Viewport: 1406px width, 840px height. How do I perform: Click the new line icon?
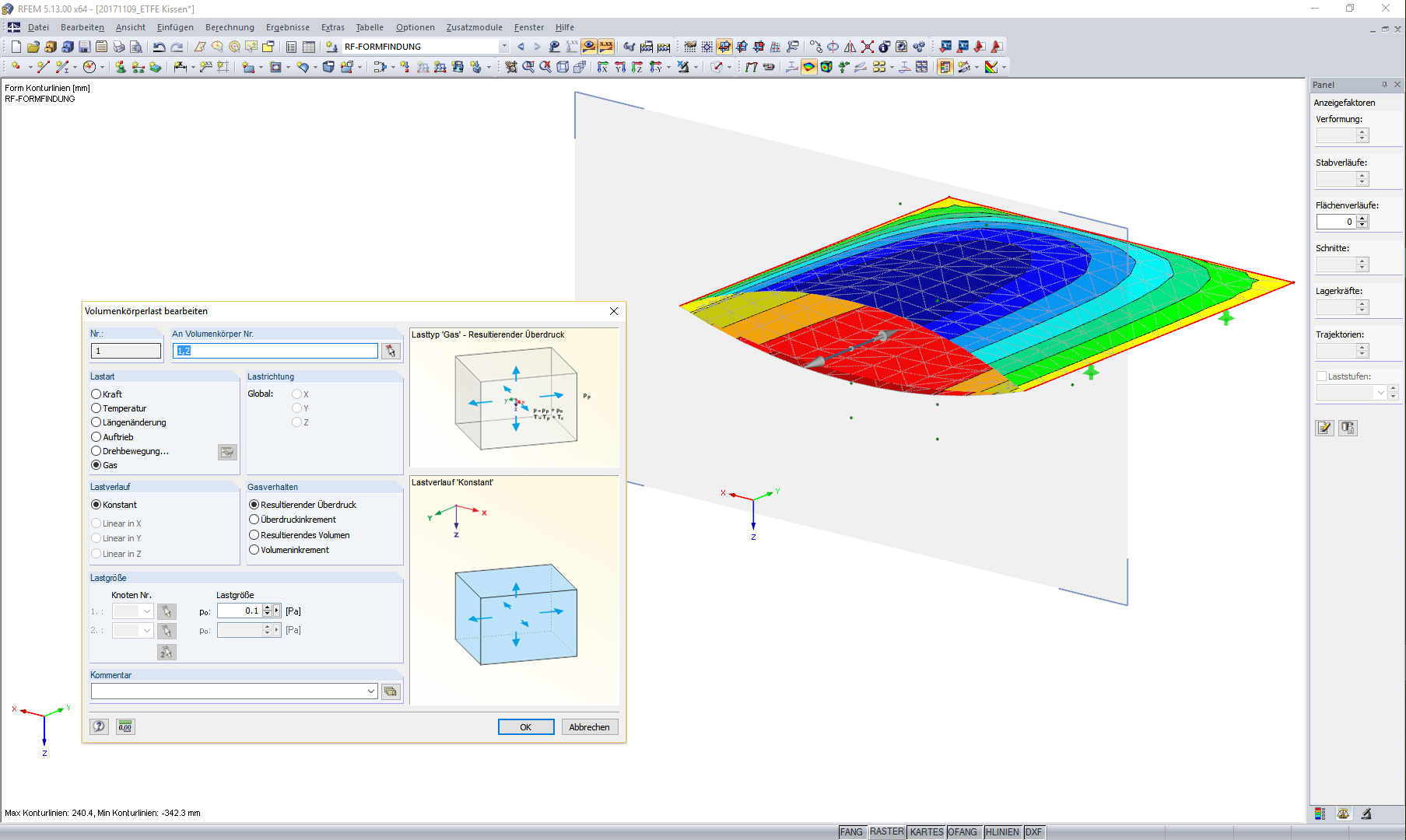click(x=43, y=67)
